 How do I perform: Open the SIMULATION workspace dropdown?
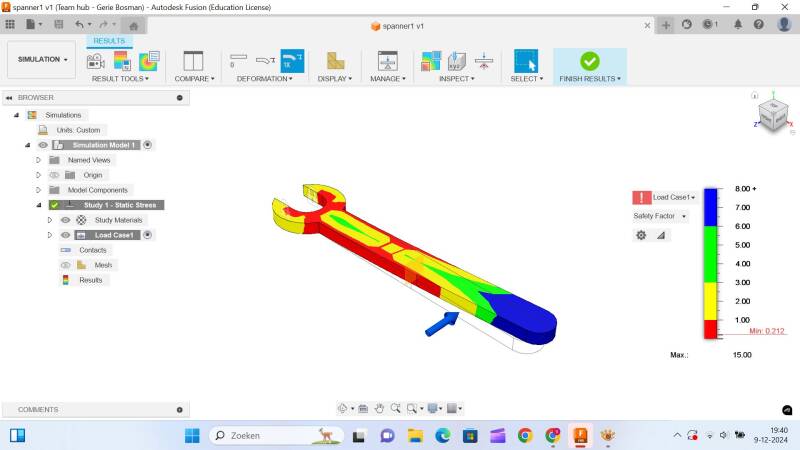pos(42,60)
